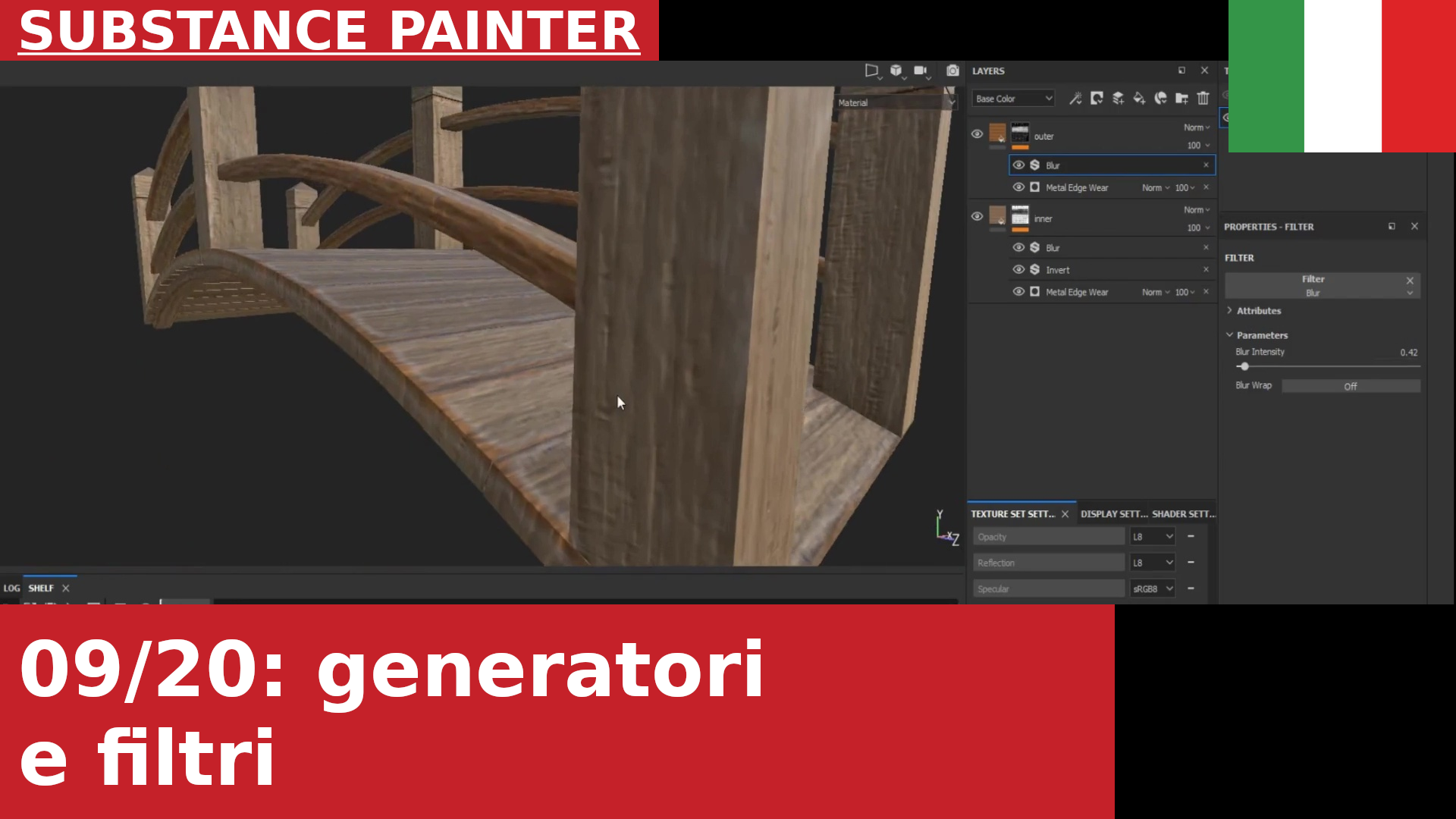Click the Substance icon on outer Blur row

(x=1034, y=165)
